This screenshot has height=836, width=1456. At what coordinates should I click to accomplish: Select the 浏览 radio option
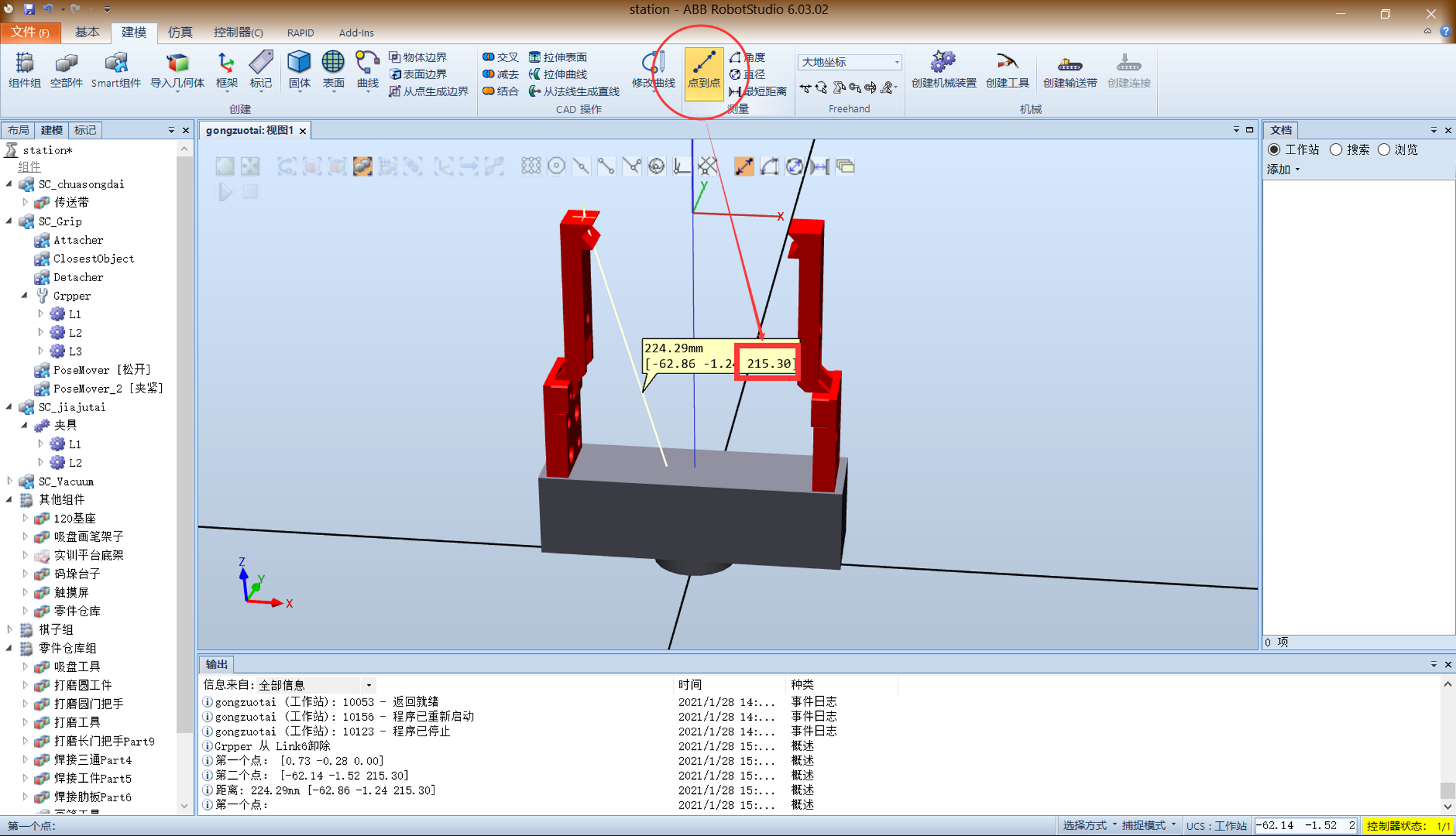click(1384, 149)
